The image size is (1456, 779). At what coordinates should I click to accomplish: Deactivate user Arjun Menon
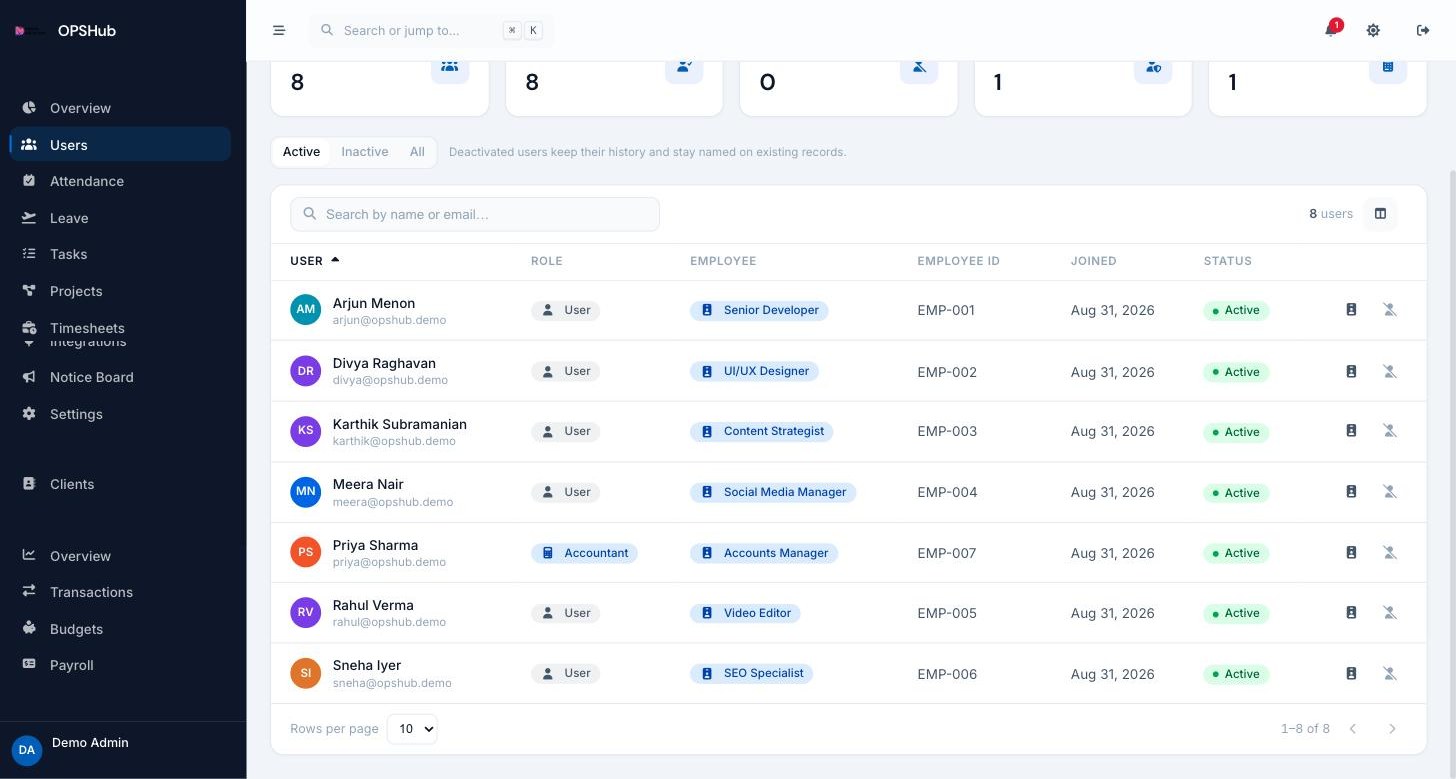pos(1389,310)
